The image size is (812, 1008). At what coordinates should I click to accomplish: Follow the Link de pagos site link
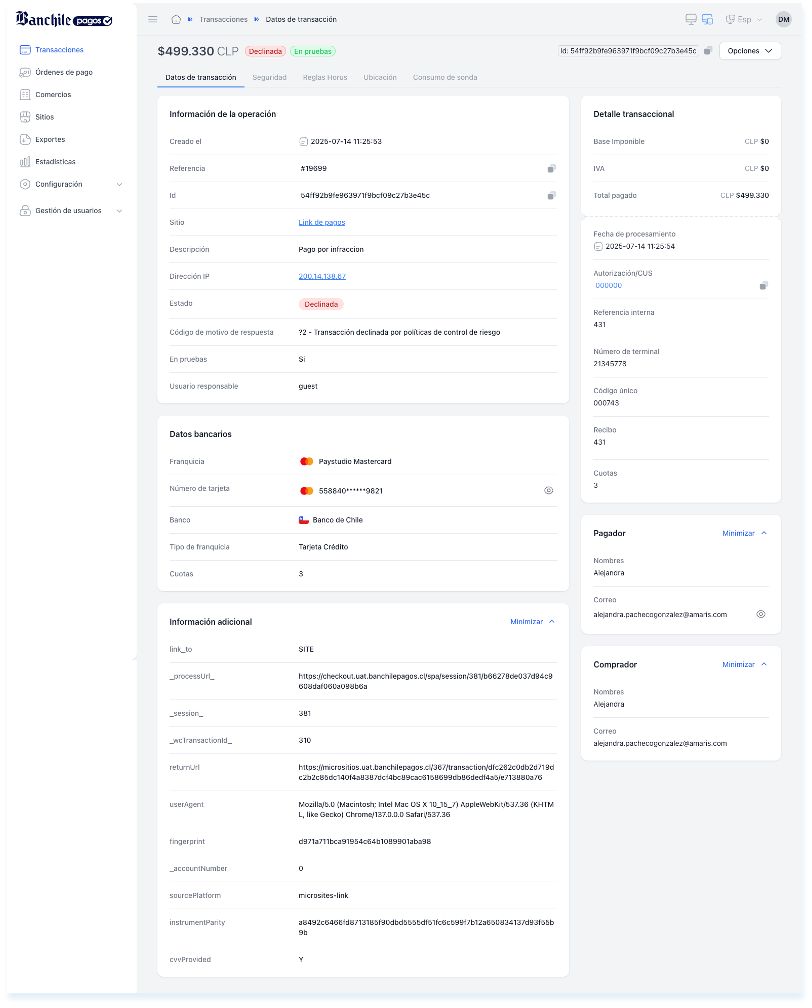[321, 222]
